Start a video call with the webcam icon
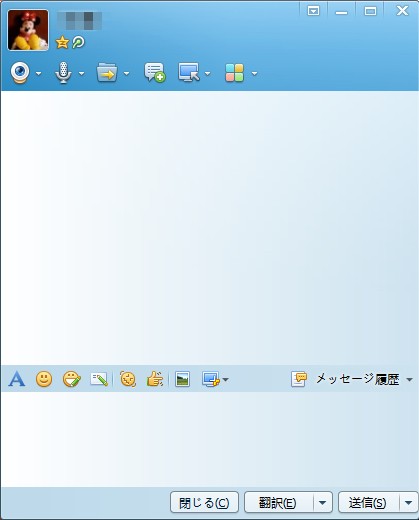 click(x=20, y=72)
